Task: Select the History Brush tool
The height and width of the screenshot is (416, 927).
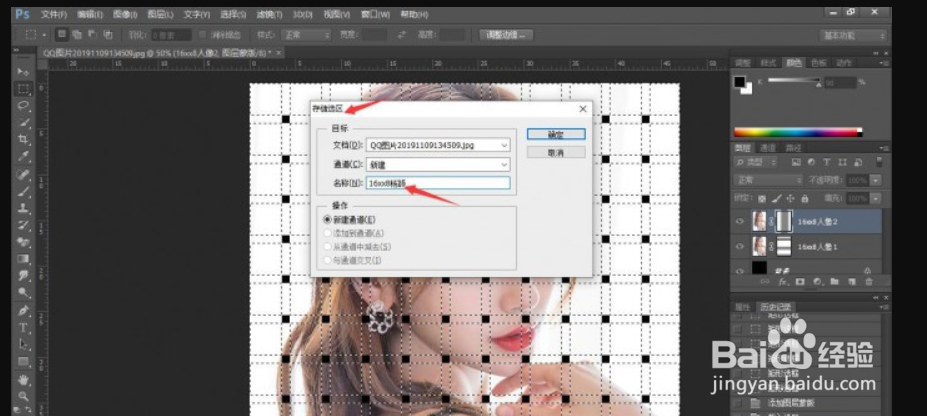Action: click(x=23, y=225)
